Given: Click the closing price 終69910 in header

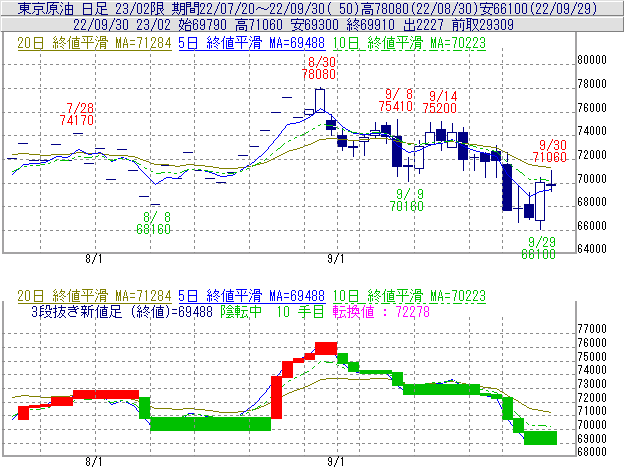Looking at the screenshot, I should [x=370, y=25].
